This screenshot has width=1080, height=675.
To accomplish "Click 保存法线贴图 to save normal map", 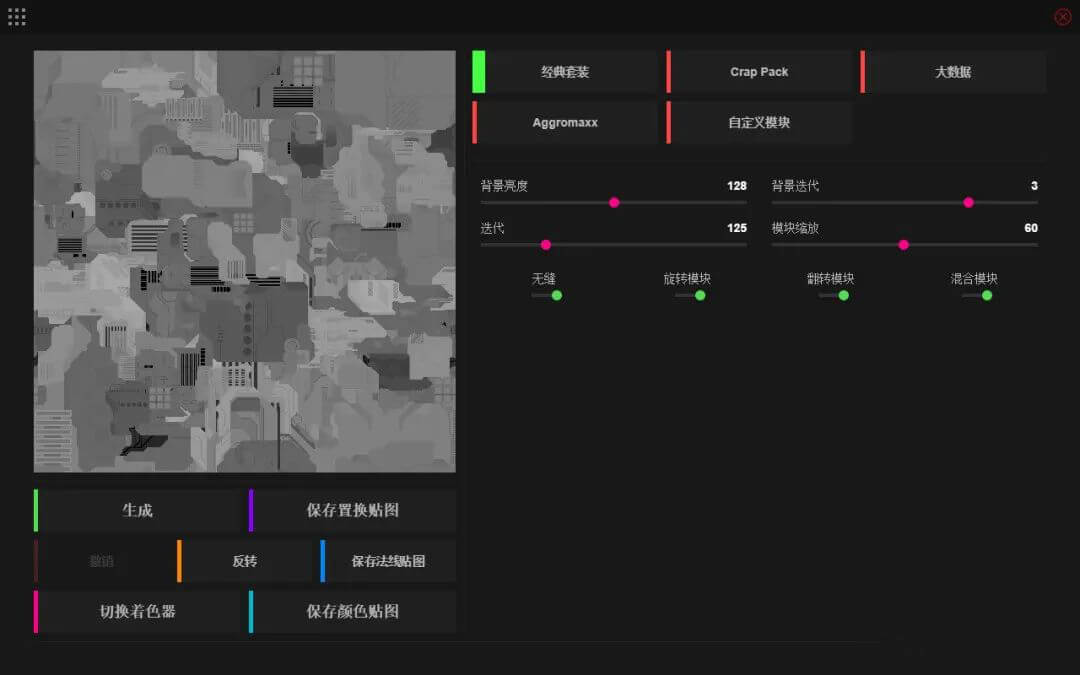I will coord(388,561).
